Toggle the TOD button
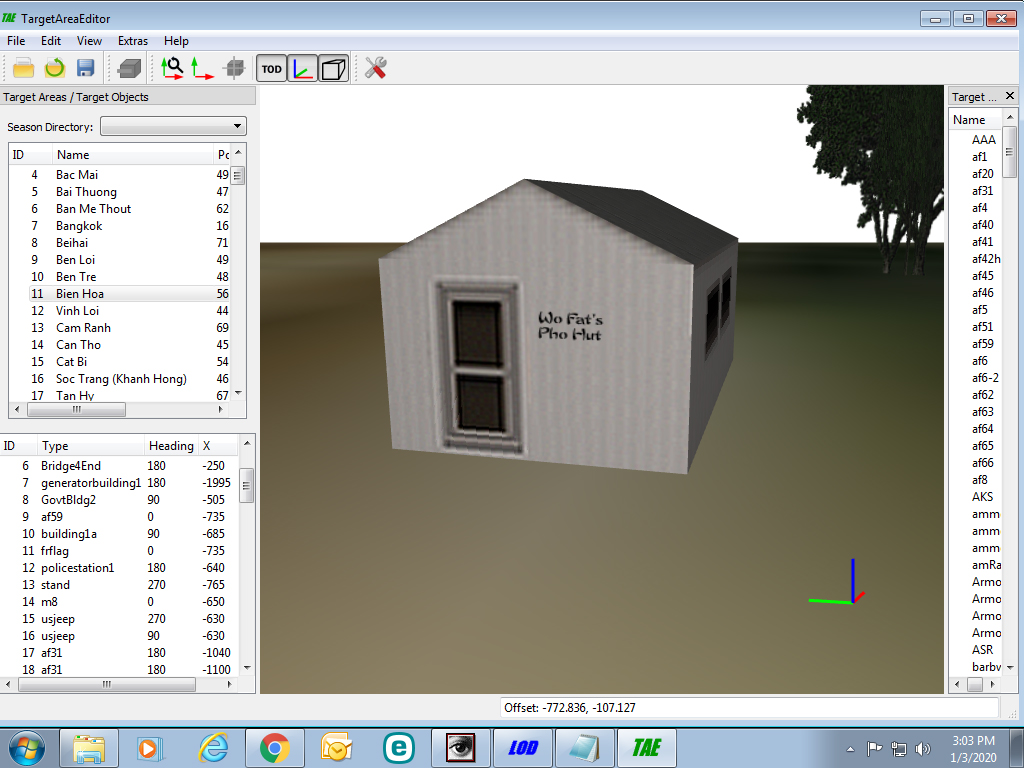 point(272,69)
